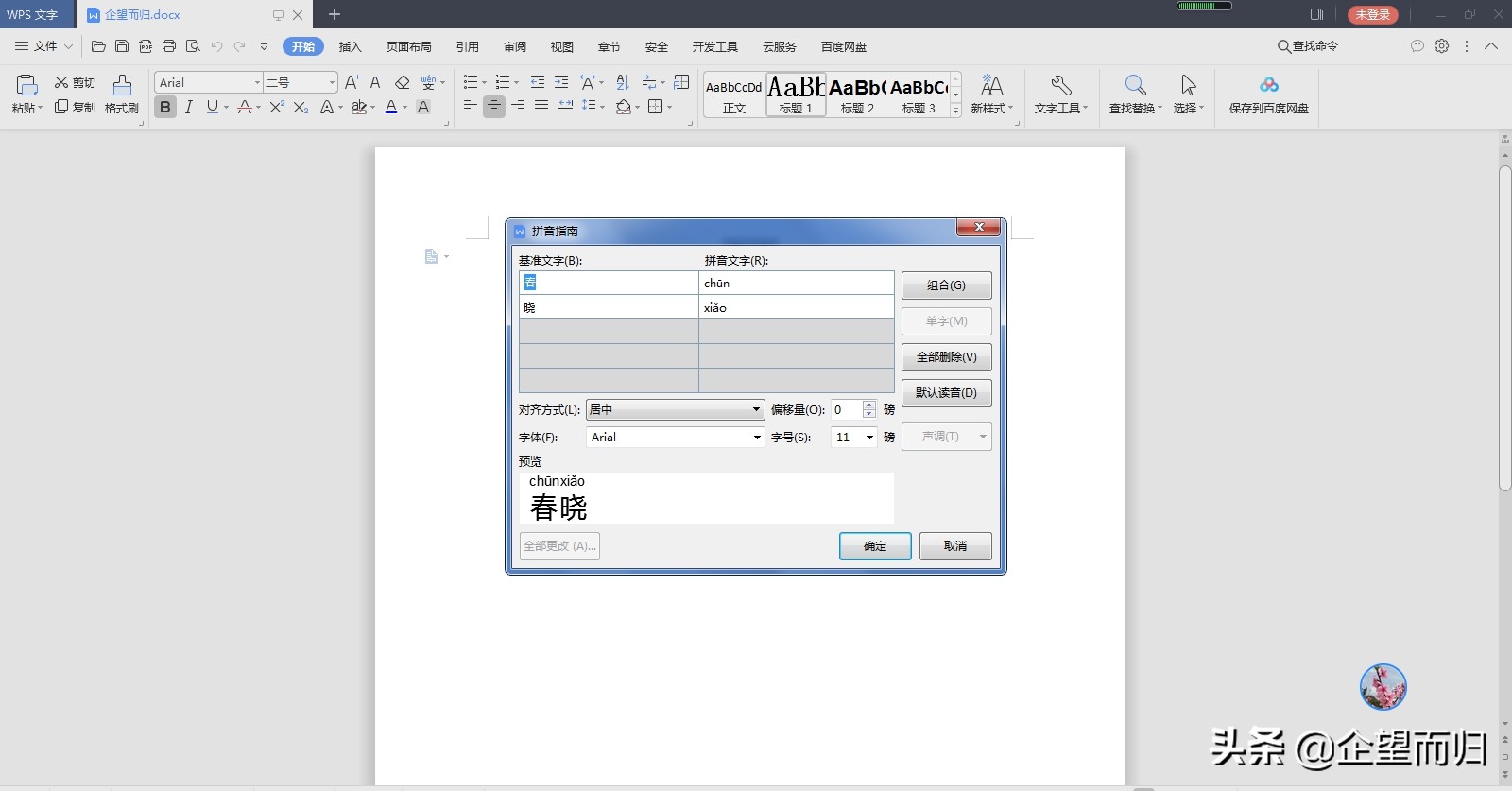Viewport: 1512px width, 791px height.
Task: Save document with the floppy disk icon
Action: point(122,45)
